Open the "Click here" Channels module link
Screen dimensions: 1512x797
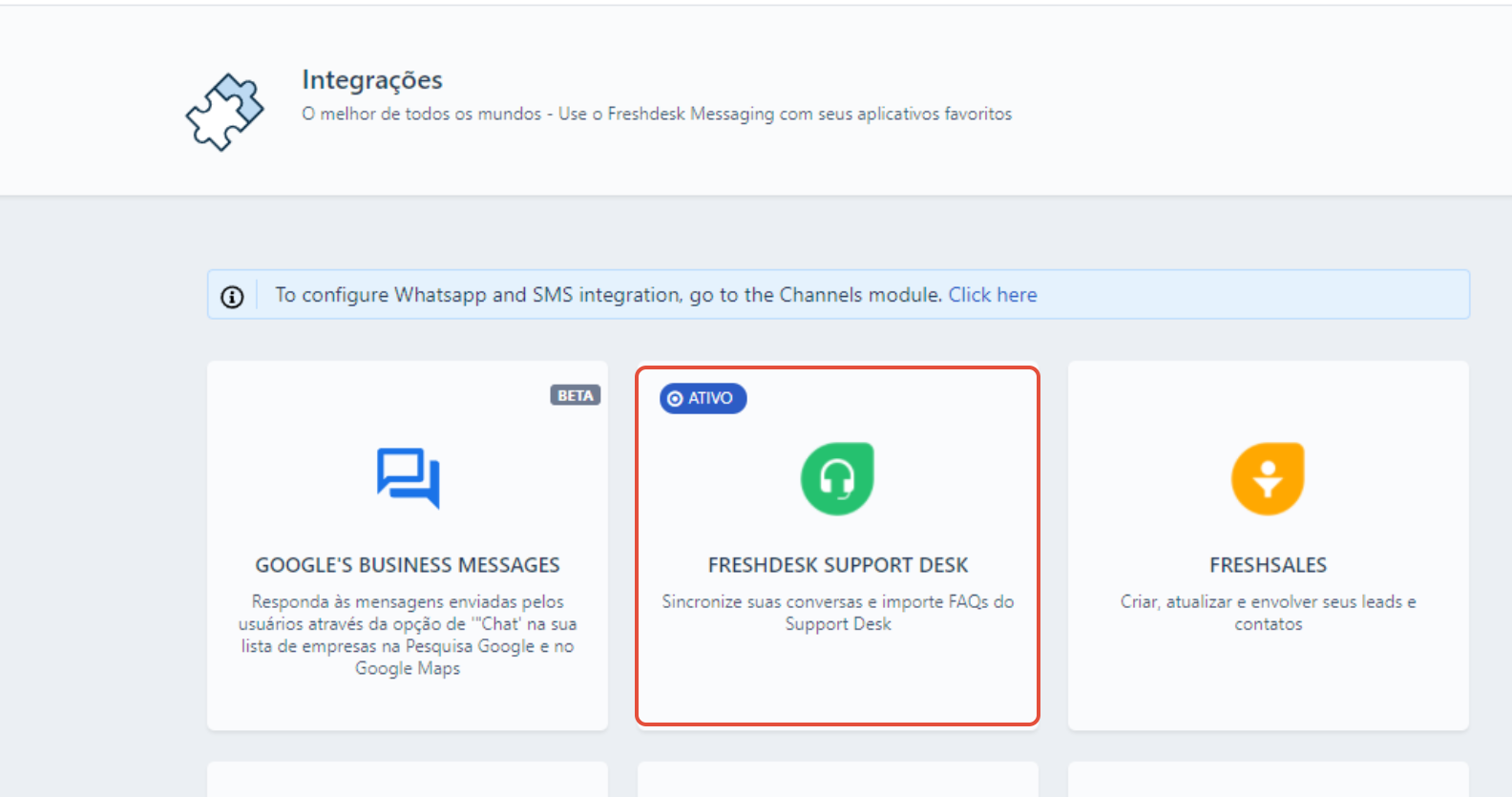(993, 295)
